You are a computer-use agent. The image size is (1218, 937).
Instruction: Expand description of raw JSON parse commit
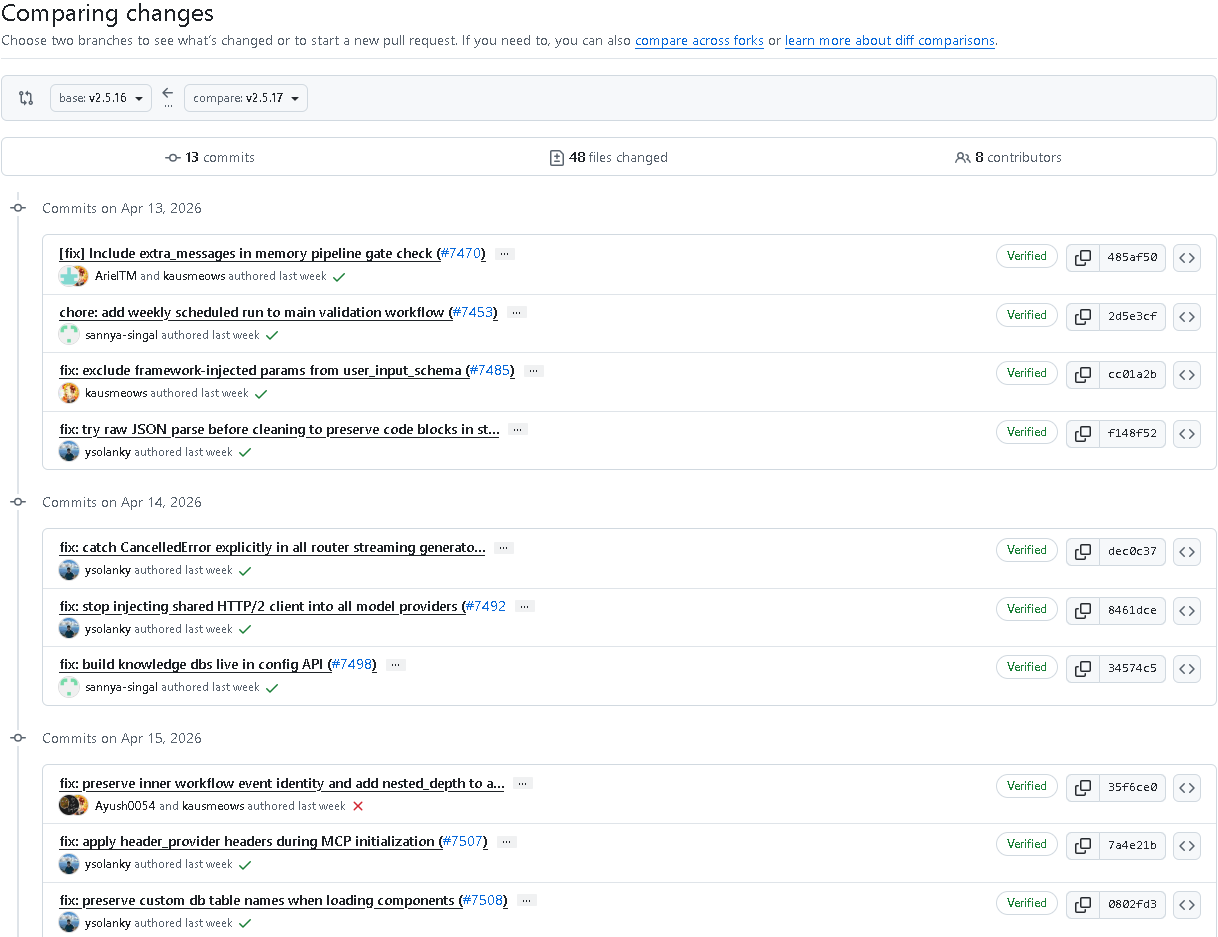517,430
